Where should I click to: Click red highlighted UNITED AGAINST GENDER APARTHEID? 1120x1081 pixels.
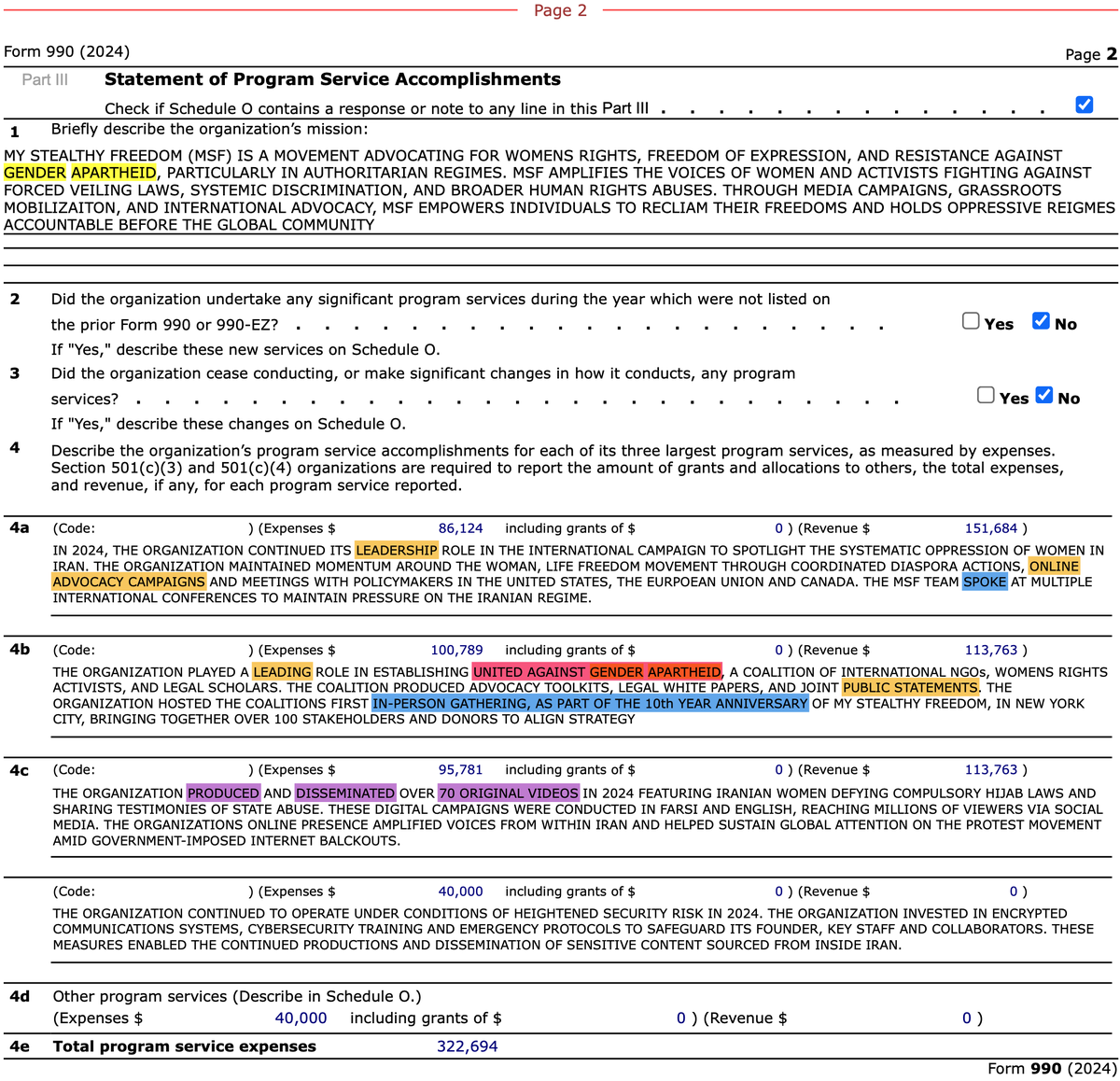[x=597, y=672]
